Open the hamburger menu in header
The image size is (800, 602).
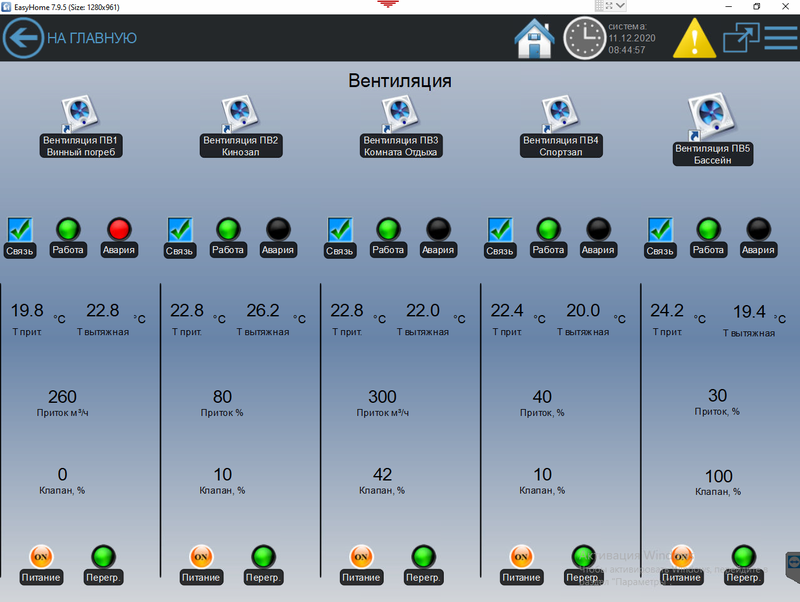click(x=781, y=38)
